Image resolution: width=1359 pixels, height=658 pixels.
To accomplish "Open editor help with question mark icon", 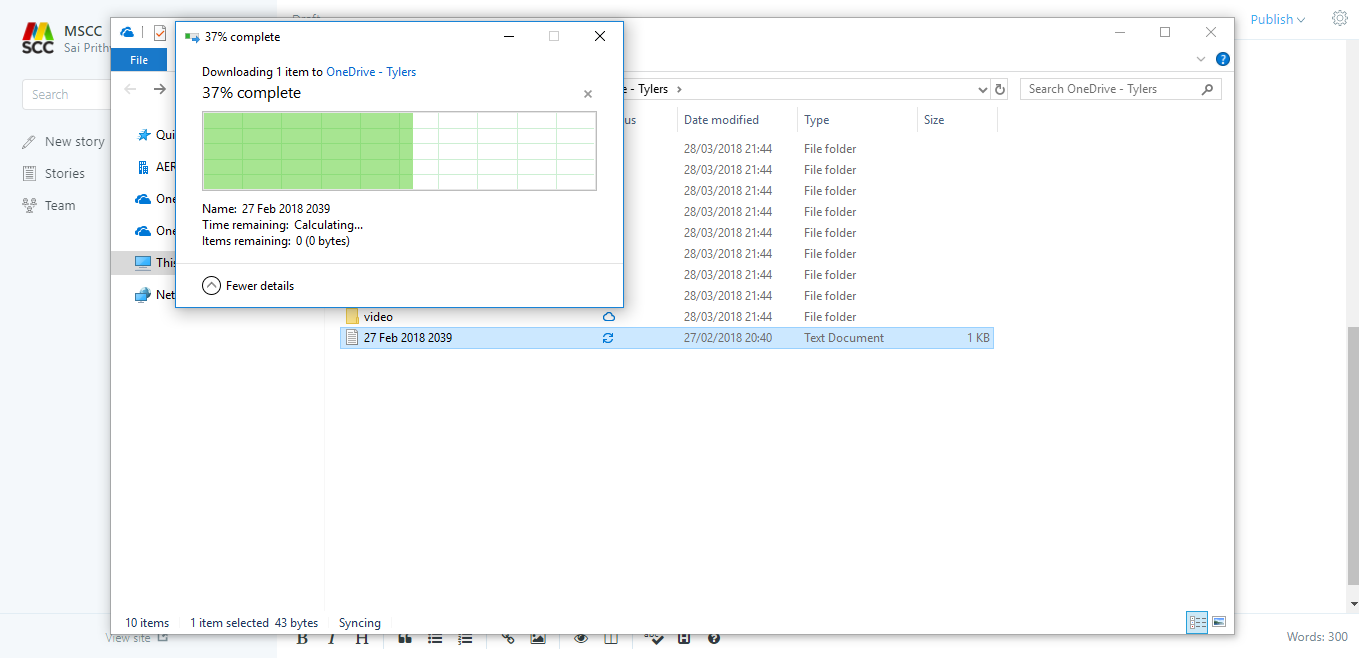I will [x=714, y=638].
